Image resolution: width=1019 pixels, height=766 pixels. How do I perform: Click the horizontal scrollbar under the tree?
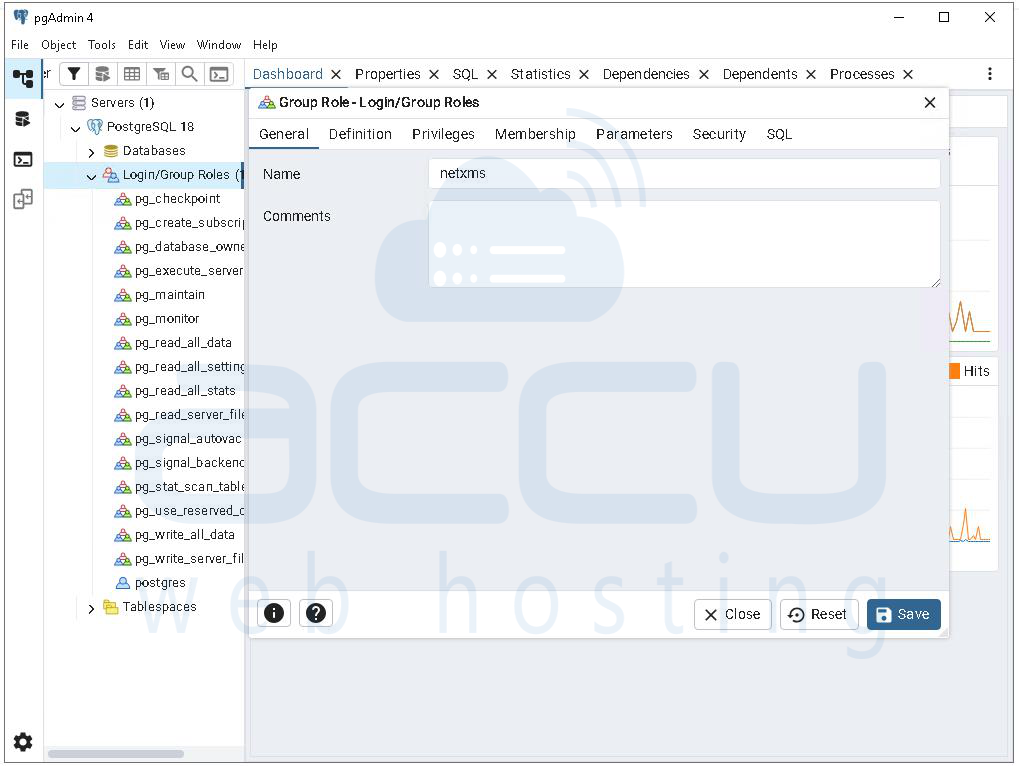tap(116, 754)
